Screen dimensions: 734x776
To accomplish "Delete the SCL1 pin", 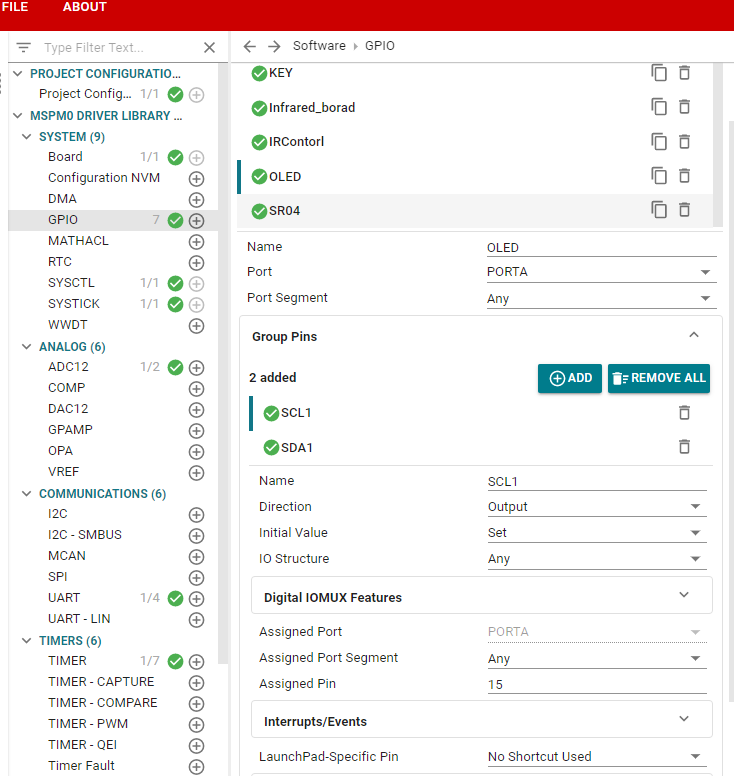I will pyautogui.click(x=685, y=412).
